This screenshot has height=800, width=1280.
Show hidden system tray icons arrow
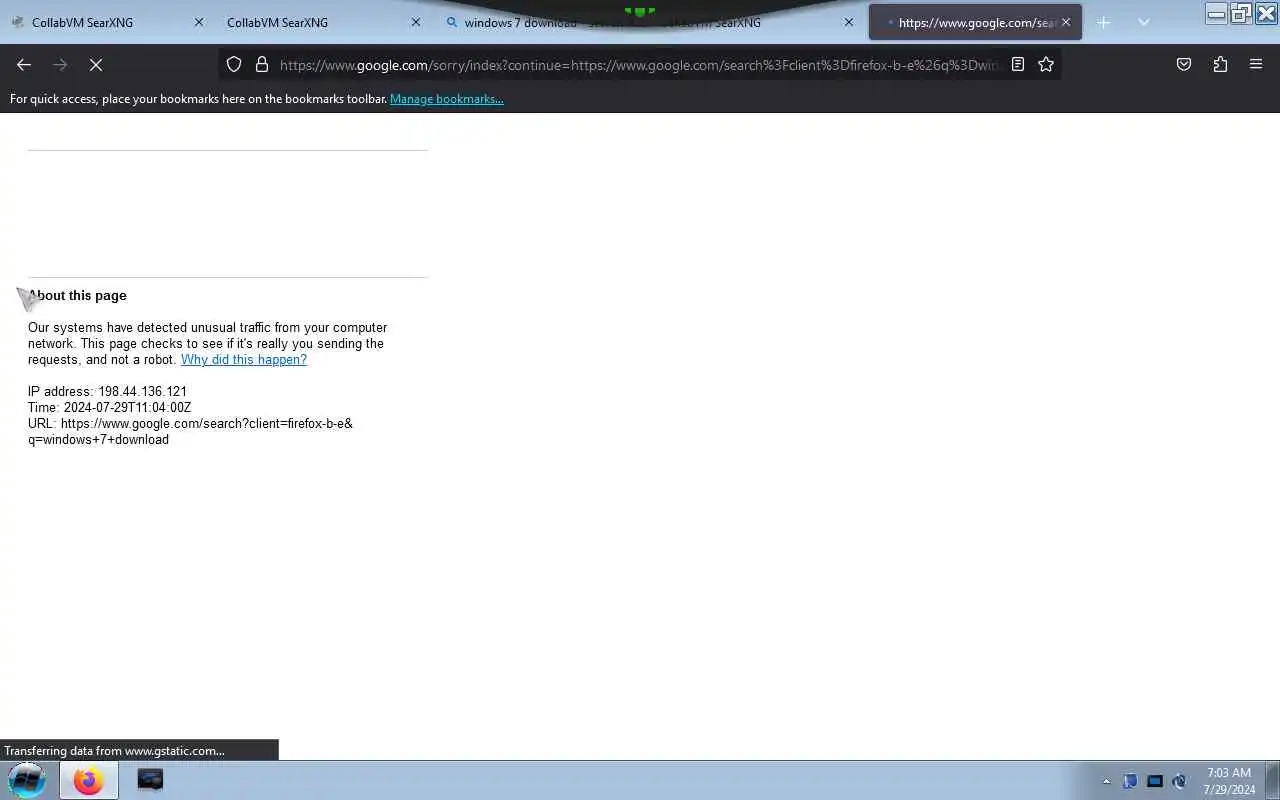[x=1106, y=781]
